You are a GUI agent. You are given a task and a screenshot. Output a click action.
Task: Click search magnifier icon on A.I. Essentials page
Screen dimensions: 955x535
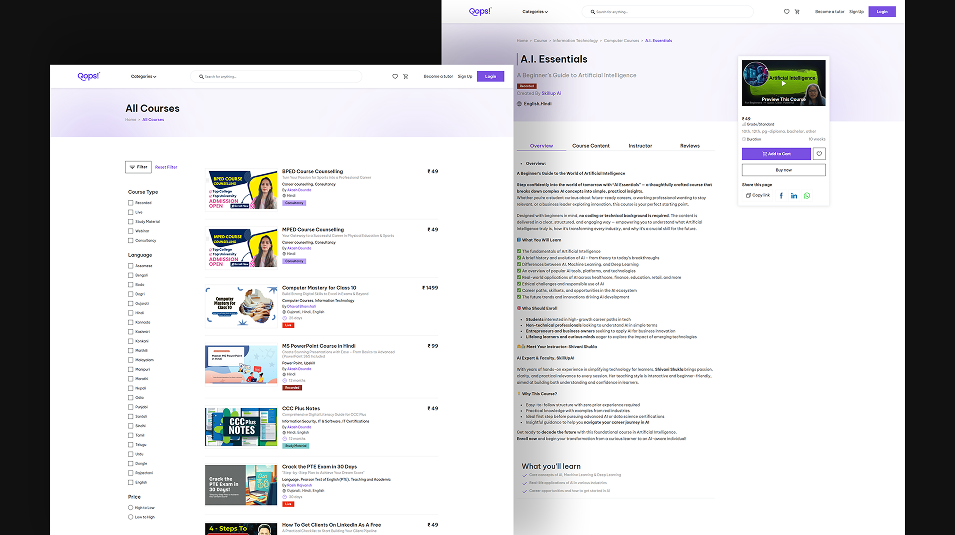pyautogui.click(x=593, y=12)
